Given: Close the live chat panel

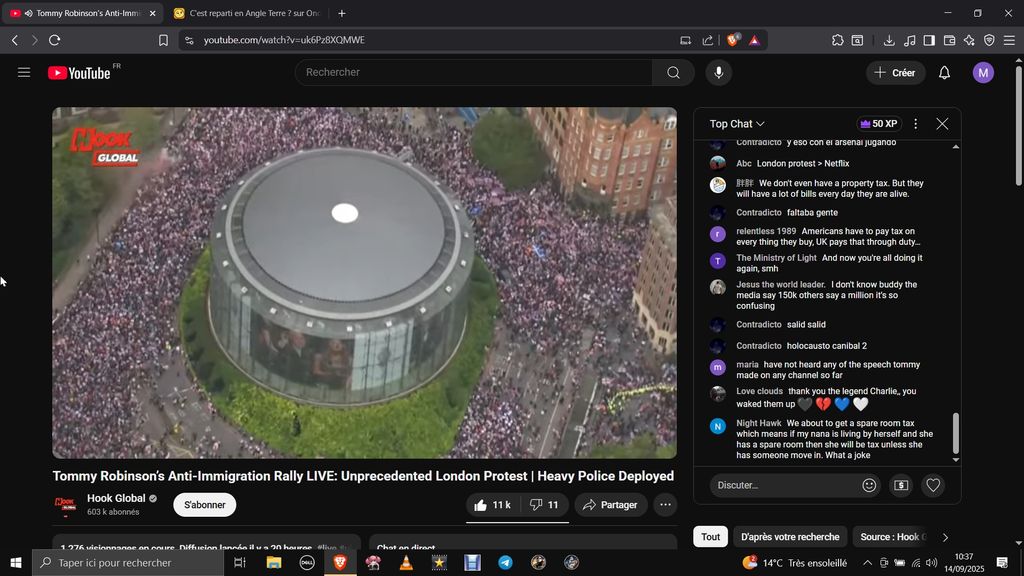Looking at the screenshot, I should point(942,123).
